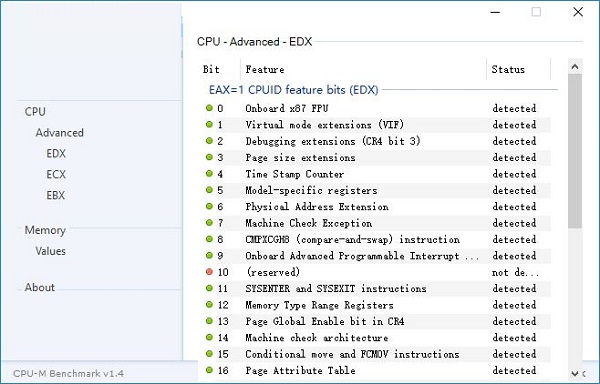This screenshot has height=384, width=600.
Task: Select 'Time Stamp Counter' text
Action: [295, 174]
